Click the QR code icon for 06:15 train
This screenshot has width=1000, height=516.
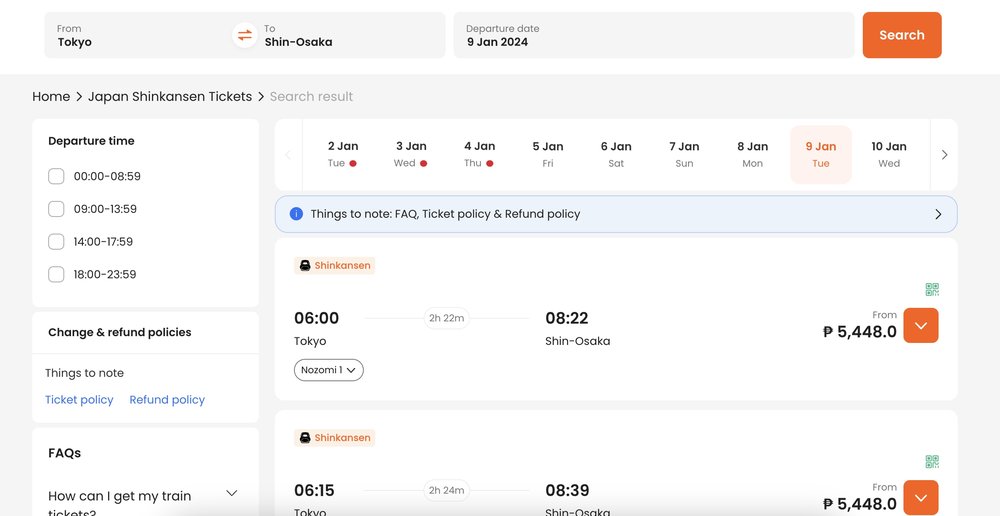point(932,462)
